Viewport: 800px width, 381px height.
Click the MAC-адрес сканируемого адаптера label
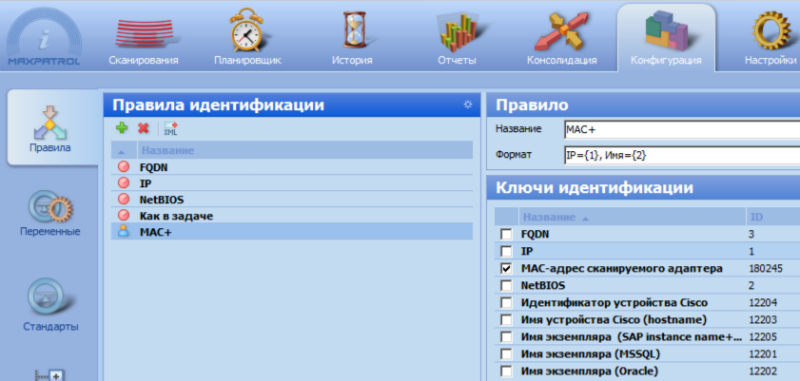pos(621,268)
